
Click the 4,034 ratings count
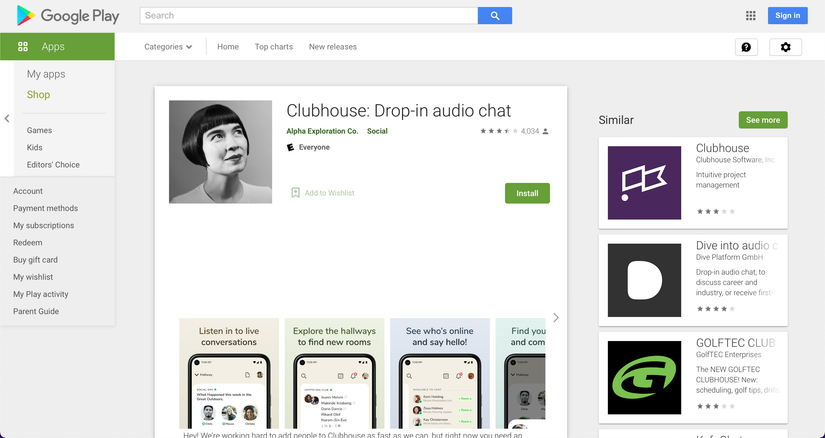click(x=530, y=131)
